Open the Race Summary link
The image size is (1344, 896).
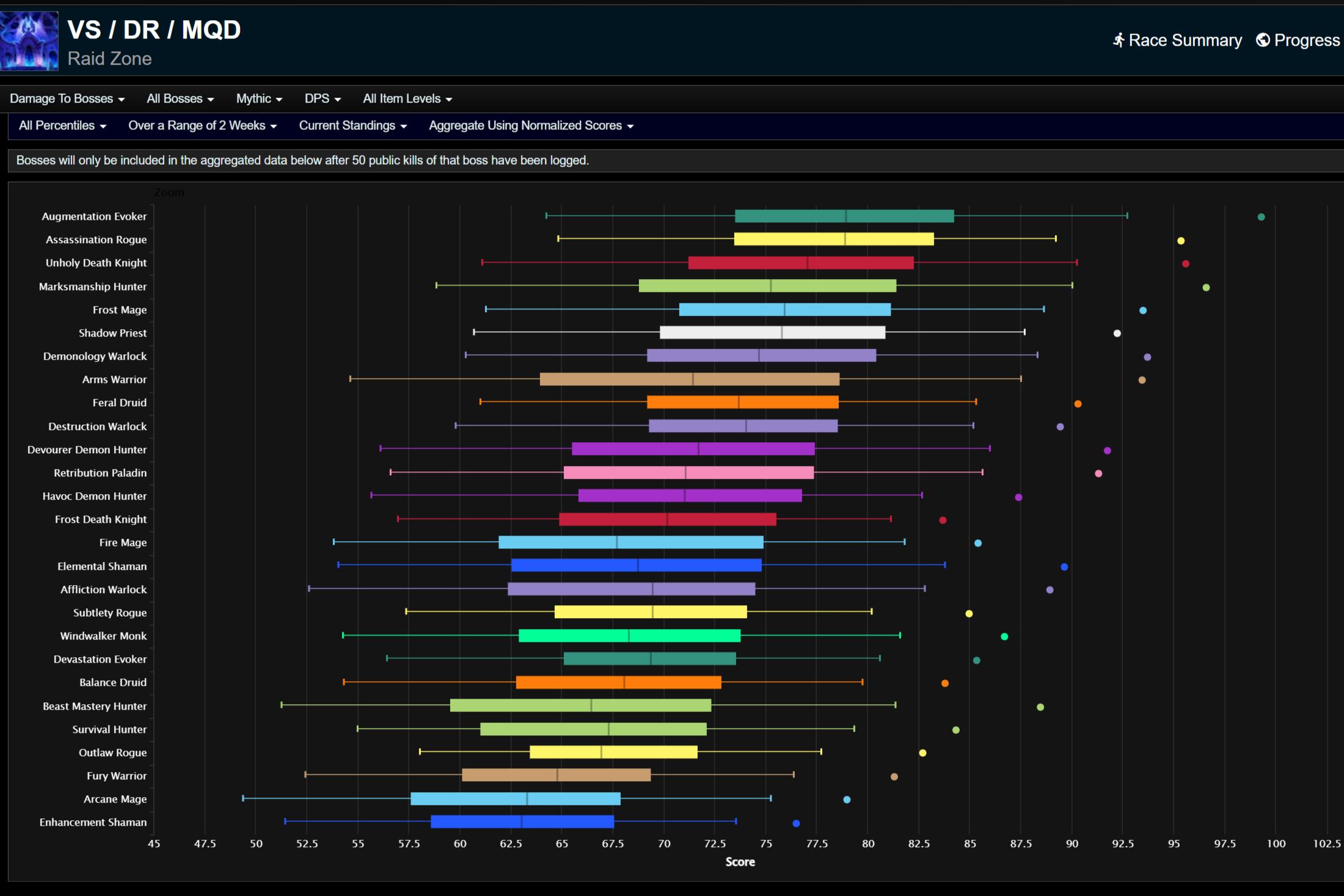tap(1185, 40)
